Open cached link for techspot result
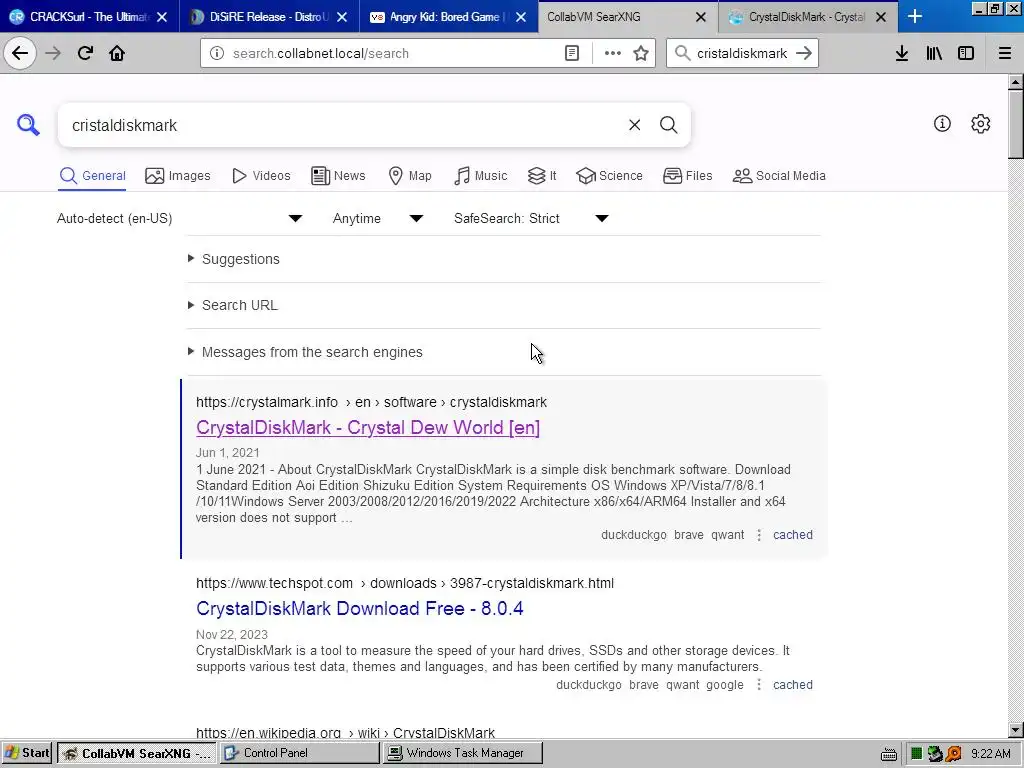Image resolution: width=1024 pixels, height=768 pixels. coord(793,684)
